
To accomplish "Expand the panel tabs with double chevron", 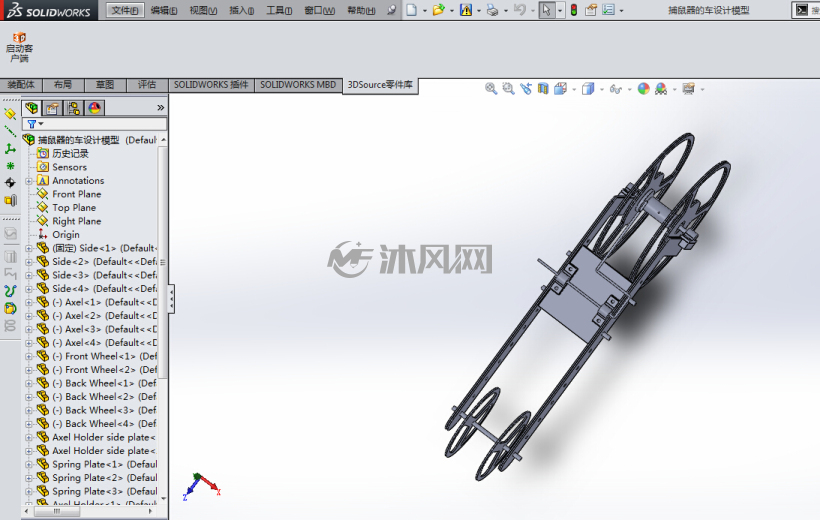I will pyautogui.click(x=161, y=108).
